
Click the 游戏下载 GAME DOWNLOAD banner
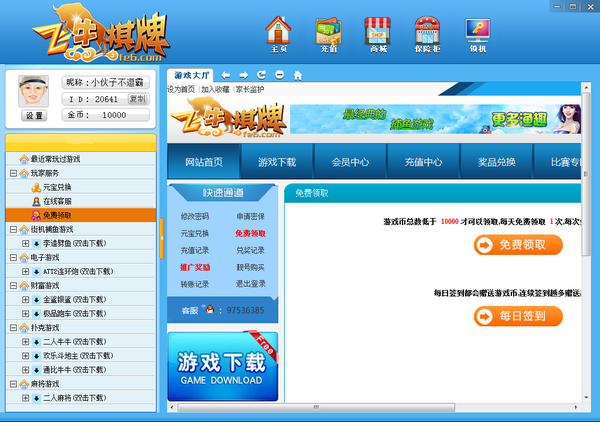pyautogui.click(x=223, y=366)
